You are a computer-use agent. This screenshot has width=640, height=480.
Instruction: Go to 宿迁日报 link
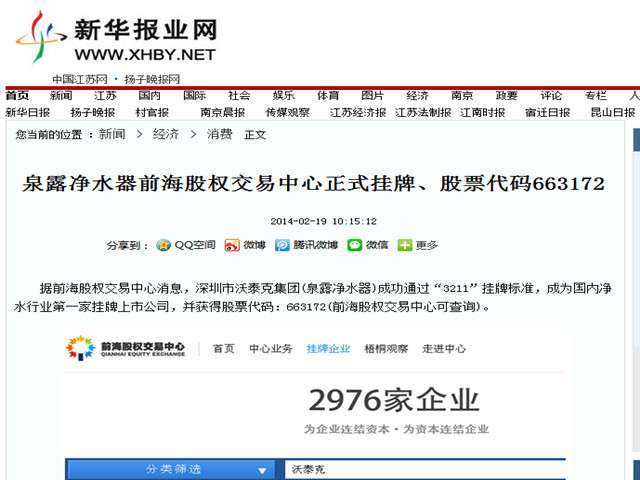click(548, 112)
